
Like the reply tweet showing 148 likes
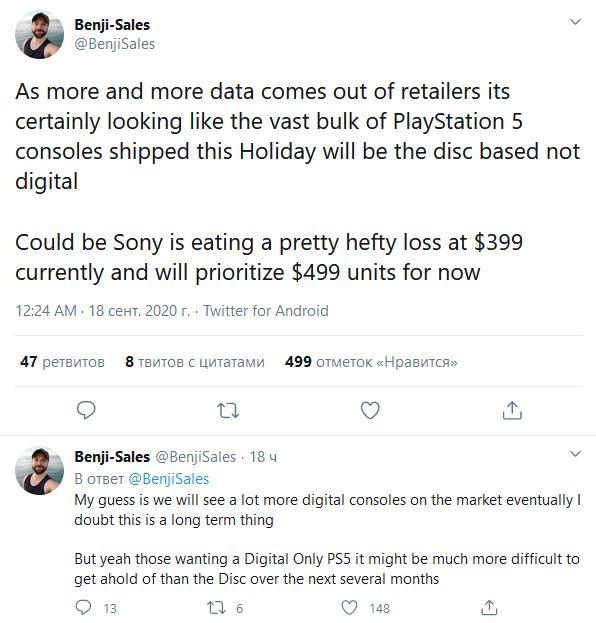(350, 608)
